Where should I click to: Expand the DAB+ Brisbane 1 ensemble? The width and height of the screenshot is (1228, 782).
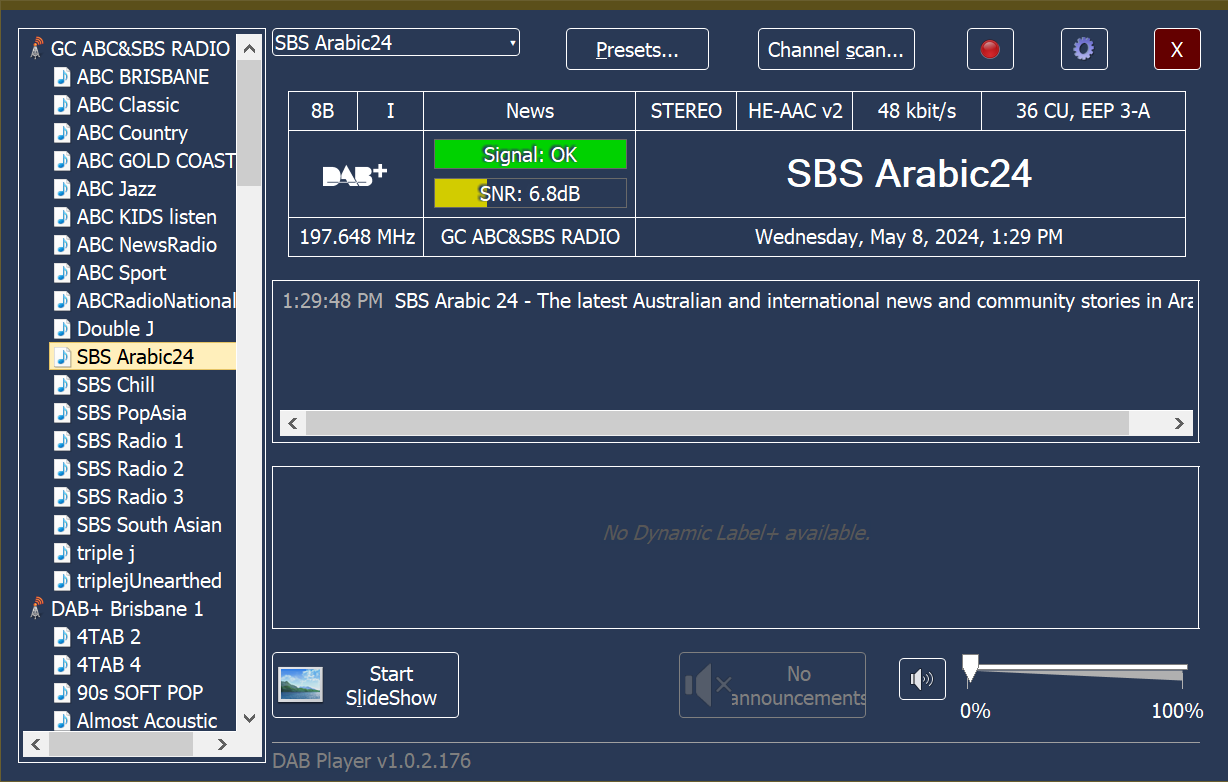127,609
